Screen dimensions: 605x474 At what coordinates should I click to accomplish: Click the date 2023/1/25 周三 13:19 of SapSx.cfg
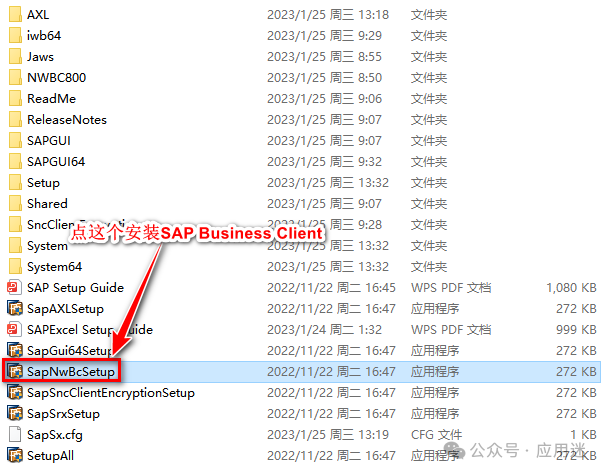[x=328, y=434]
